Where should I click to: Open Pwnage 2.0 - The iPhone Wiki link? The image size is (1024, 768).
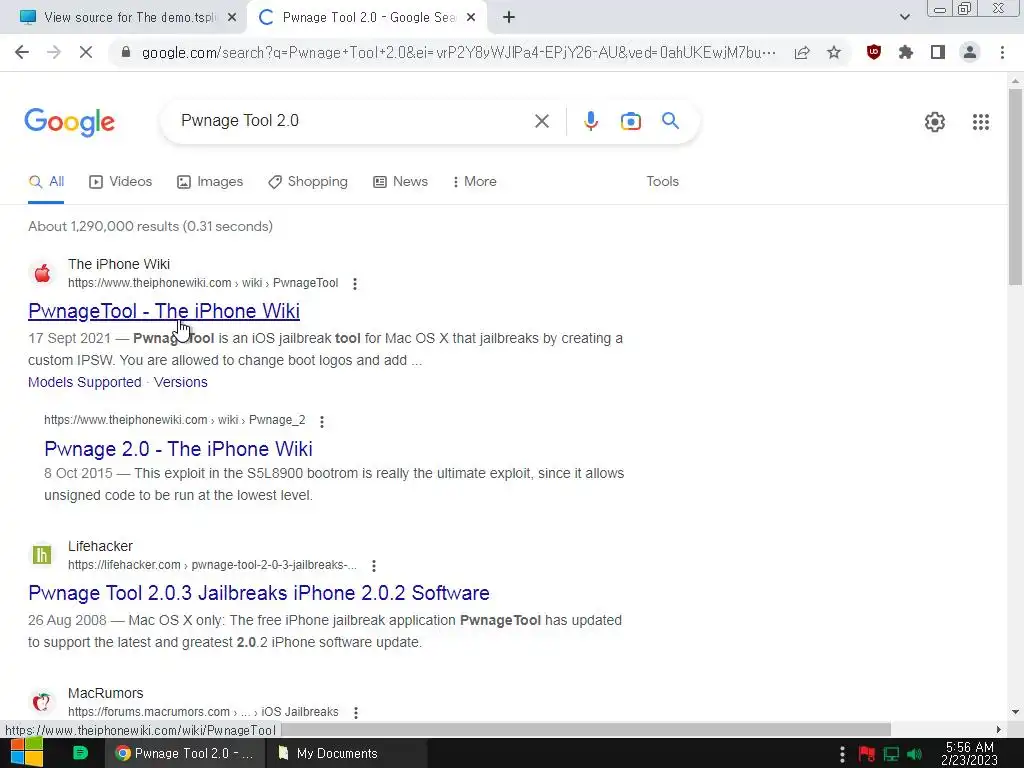coord(178,449)
